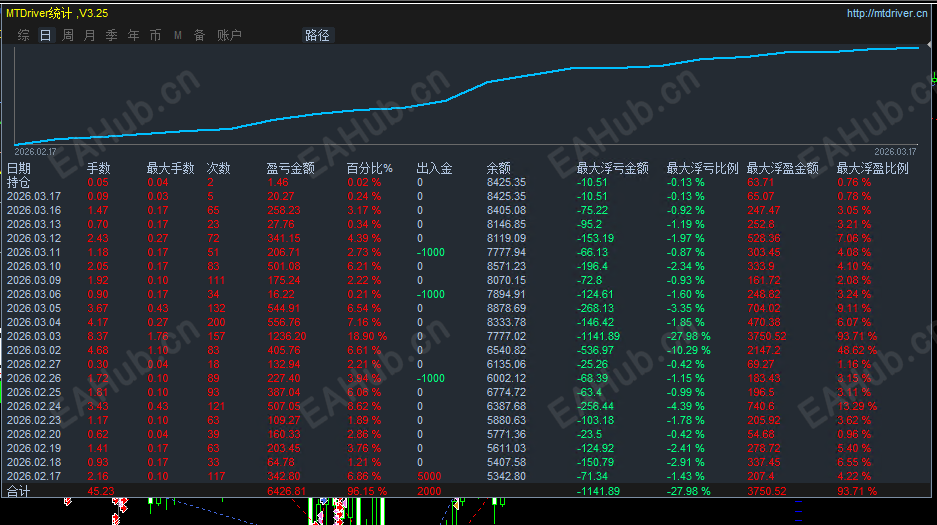Select the 2026.03.11 date row
This screenshot has height=525, width=937.
pos(33,252)
